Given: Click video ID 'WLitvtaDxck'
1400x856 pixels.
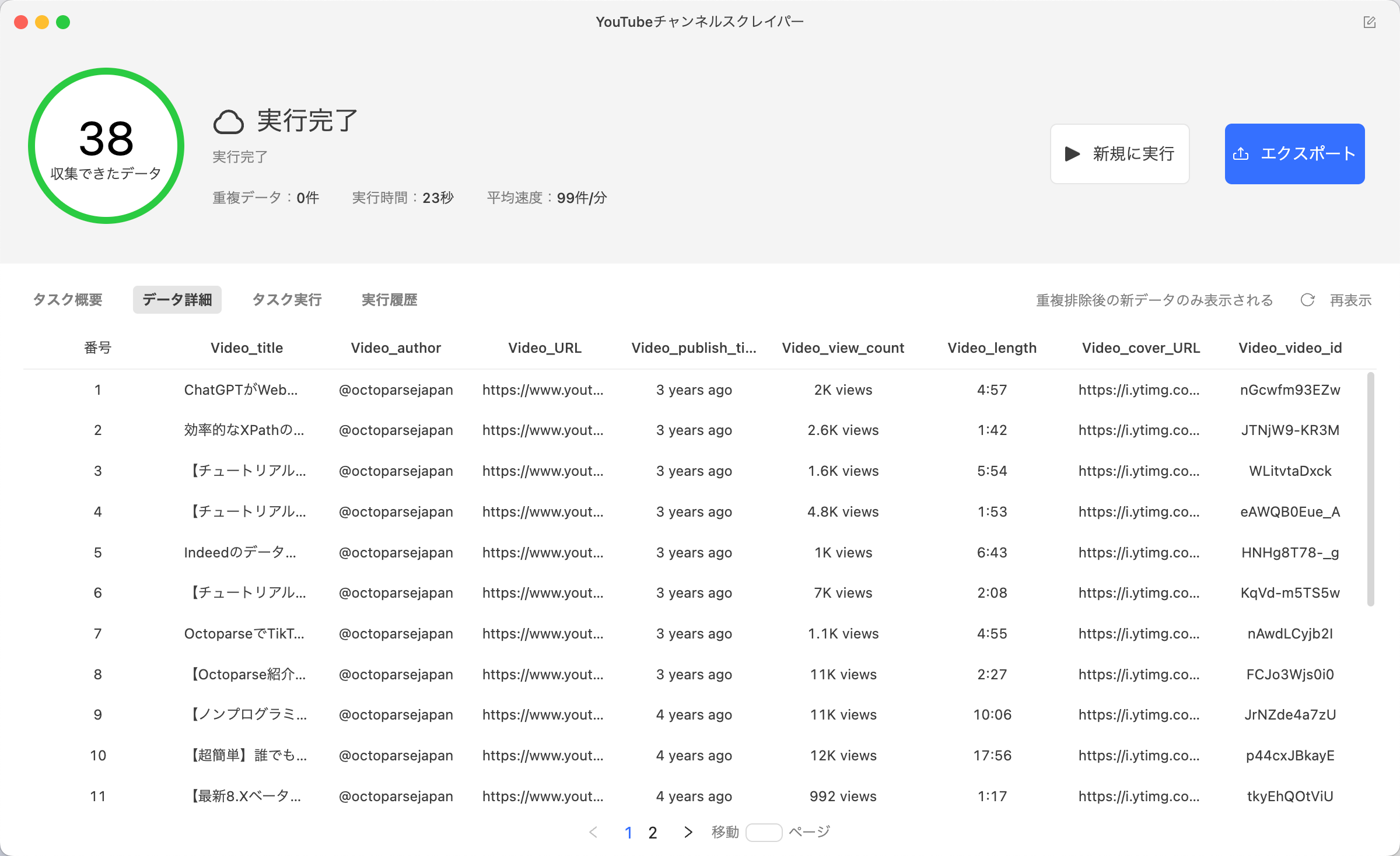Looking at the screenshot, I should coord(1290,471).
